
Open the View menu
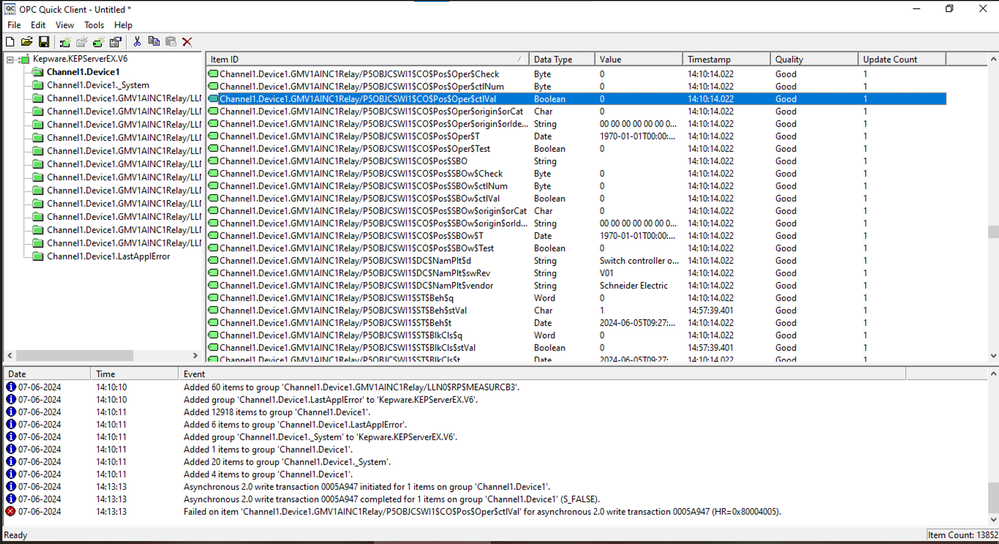click(x=64, y=25)
